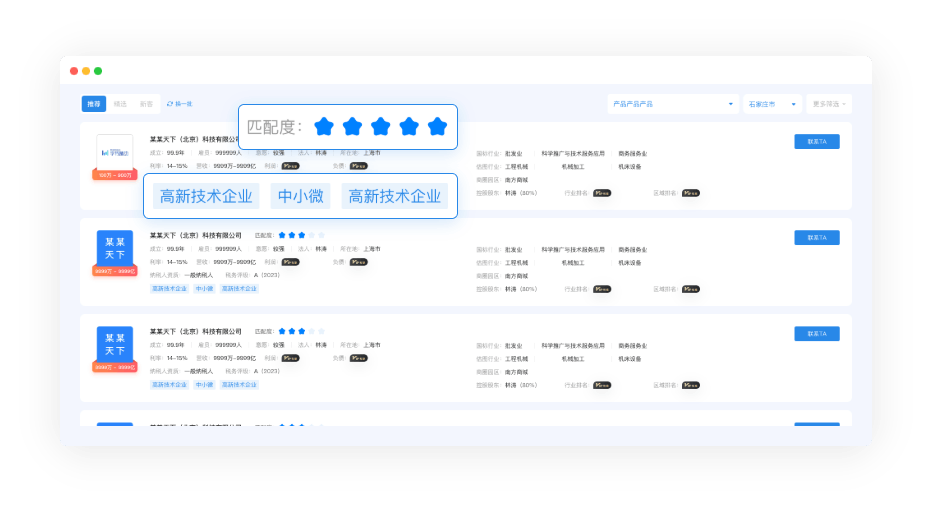Expand the 石家庄市 city dropdown
Screen dimensions: 932x510
point(772,104)
